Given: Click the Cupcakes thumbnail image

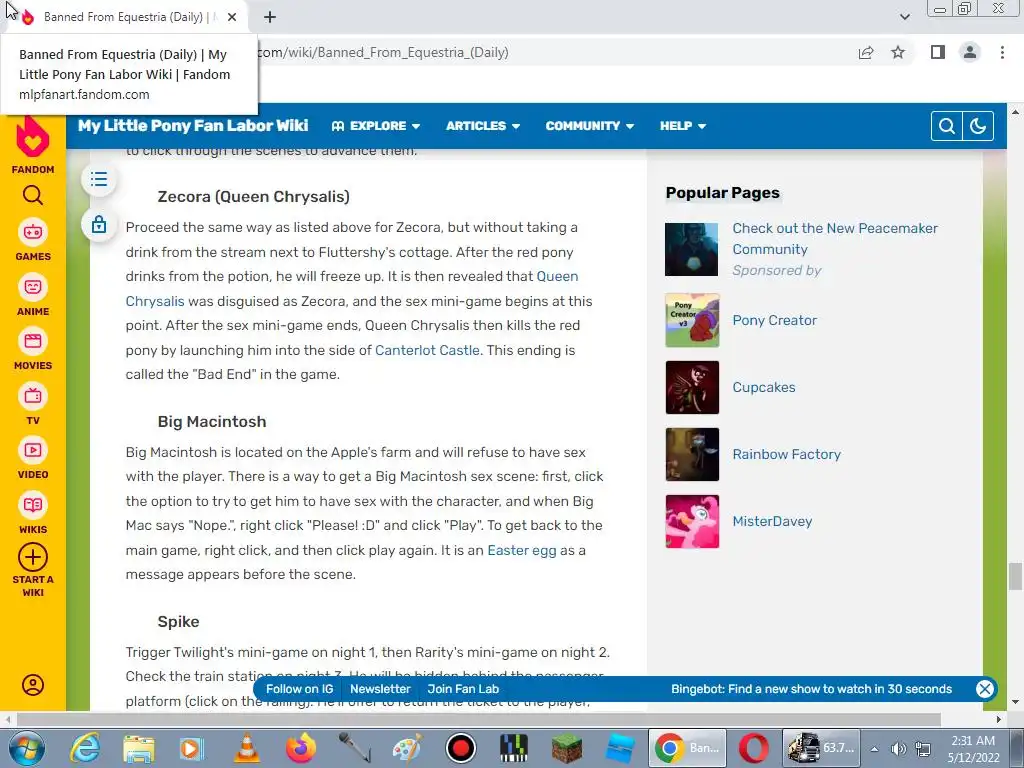Looking at the screenshot, I should coord(692,387).
